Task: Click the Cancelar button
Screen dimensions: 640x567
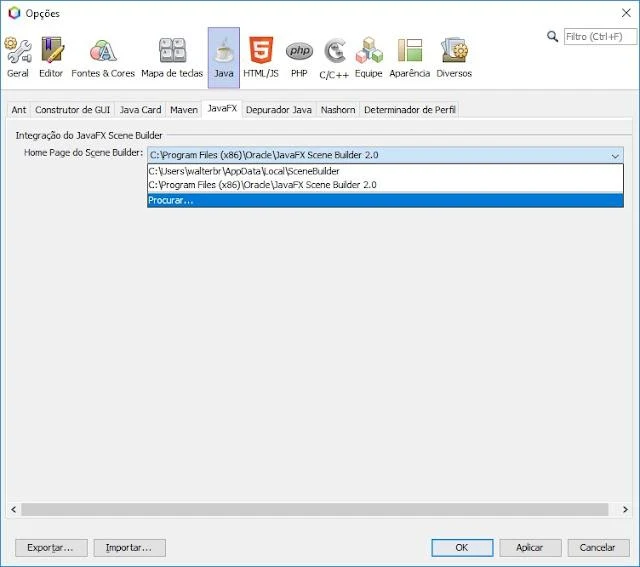Action: pos(598,548)
